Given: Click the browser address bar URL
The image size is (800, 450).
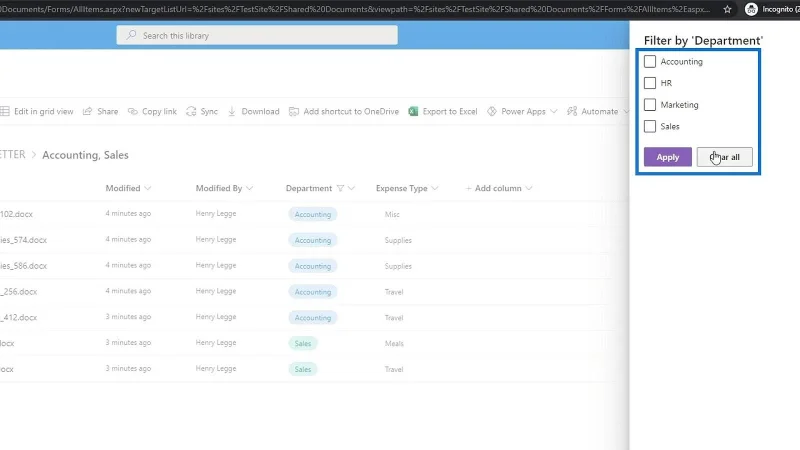Looking at the screenshot, I should point(355,9).
